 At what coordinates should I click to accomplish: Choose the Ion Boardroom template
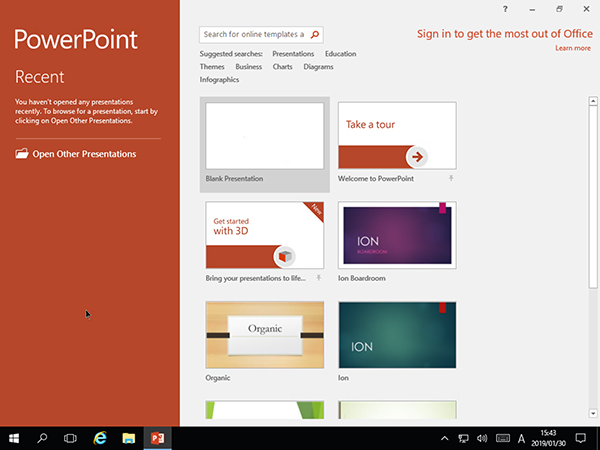click(x=397, y=235)
